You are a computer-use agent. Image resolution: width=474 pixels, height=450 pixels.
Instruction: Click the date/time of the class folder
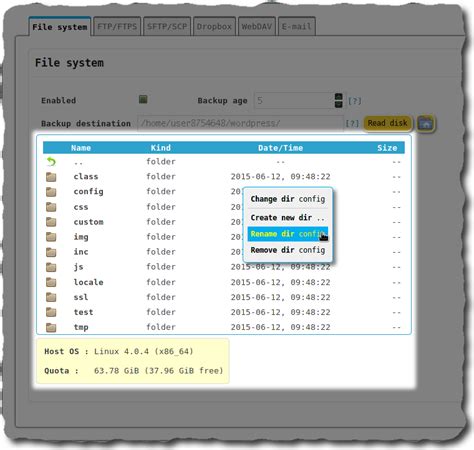coord(280,177)
